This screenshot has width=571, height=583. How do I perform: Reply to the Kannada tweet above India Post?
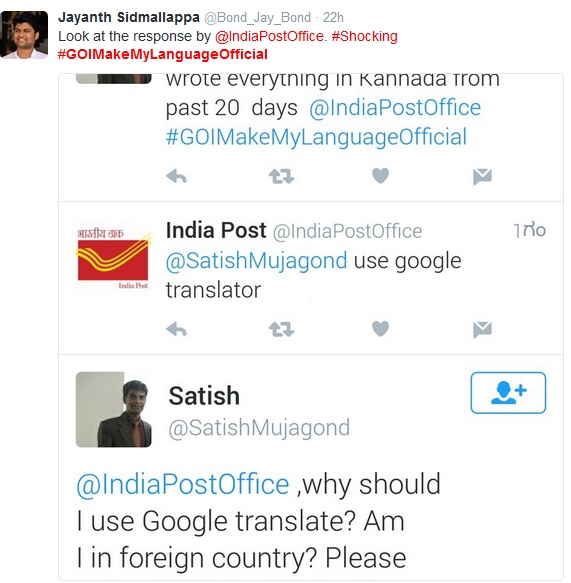(x=176, y=176)
